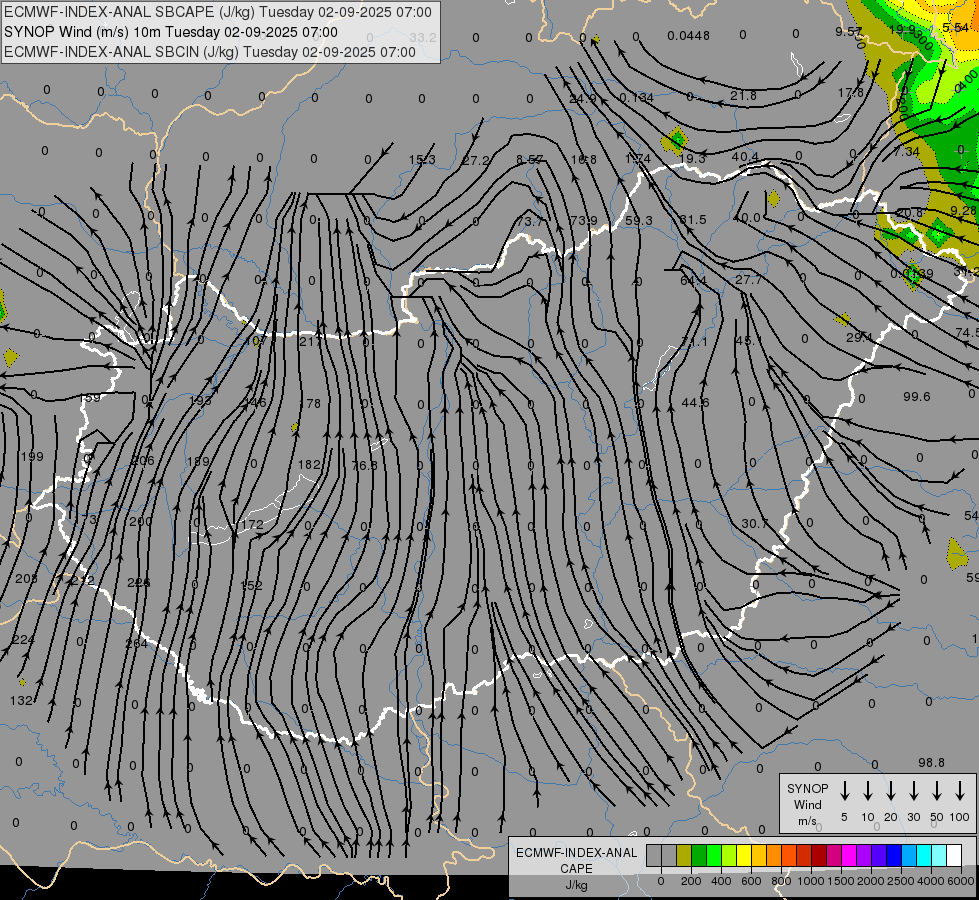
Task: Click the faded 33.2 value near the title box
Action: click(423, 37)
